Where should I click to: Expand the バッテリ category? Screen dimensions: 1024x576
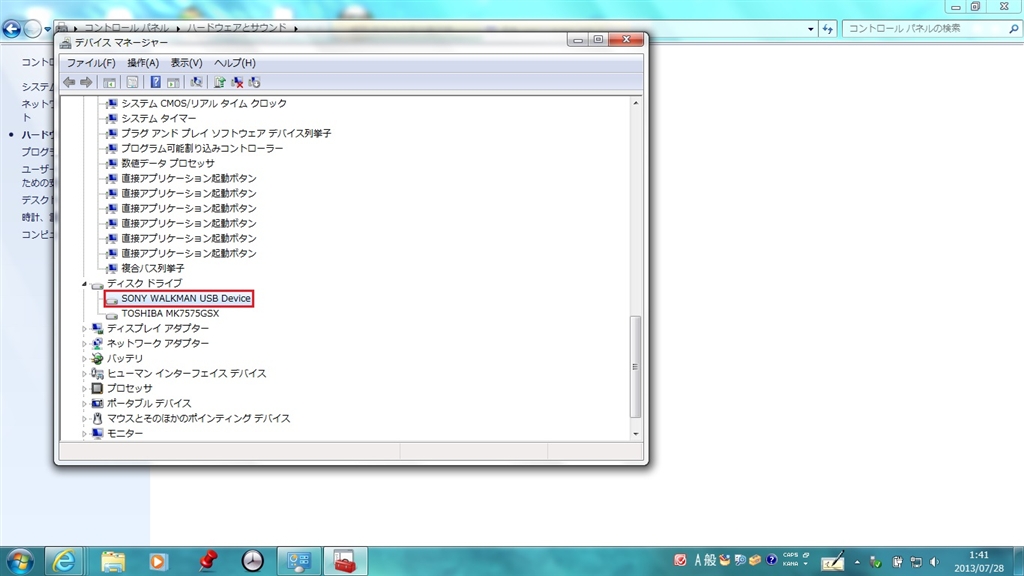[x=84, y=359]
